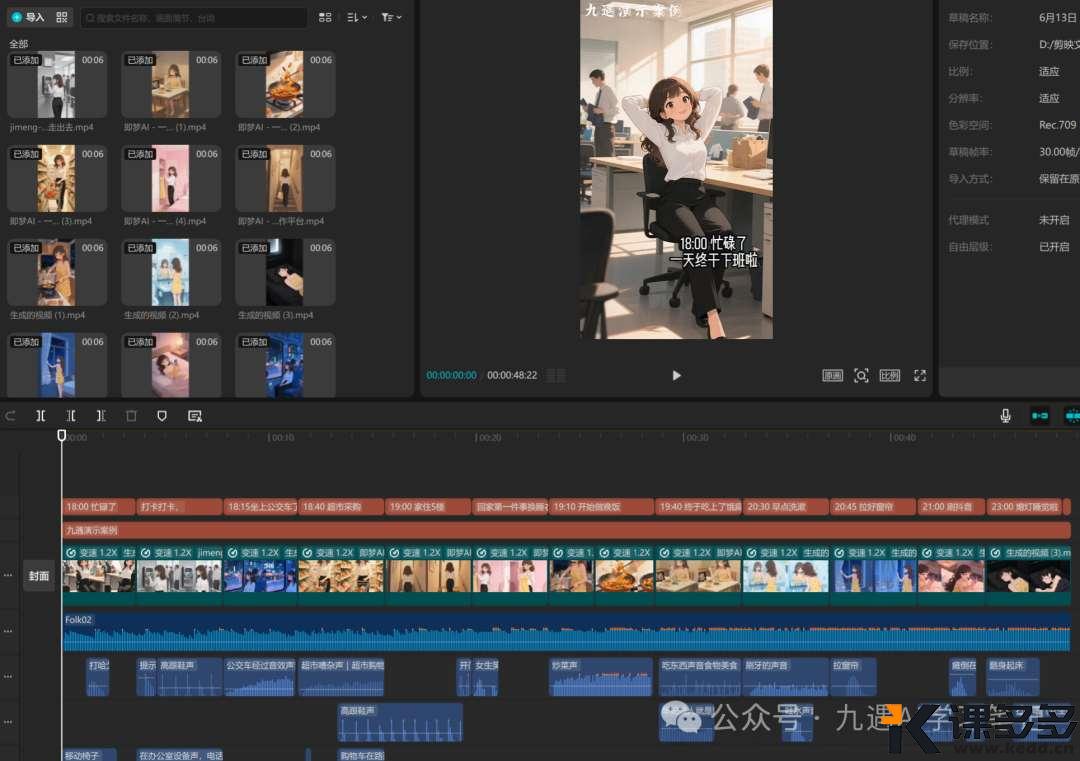This screenshot has width=1080, height=761.
Task: Select the text clip 19:10 开始做晚饭
Action: tap(601, 507)
